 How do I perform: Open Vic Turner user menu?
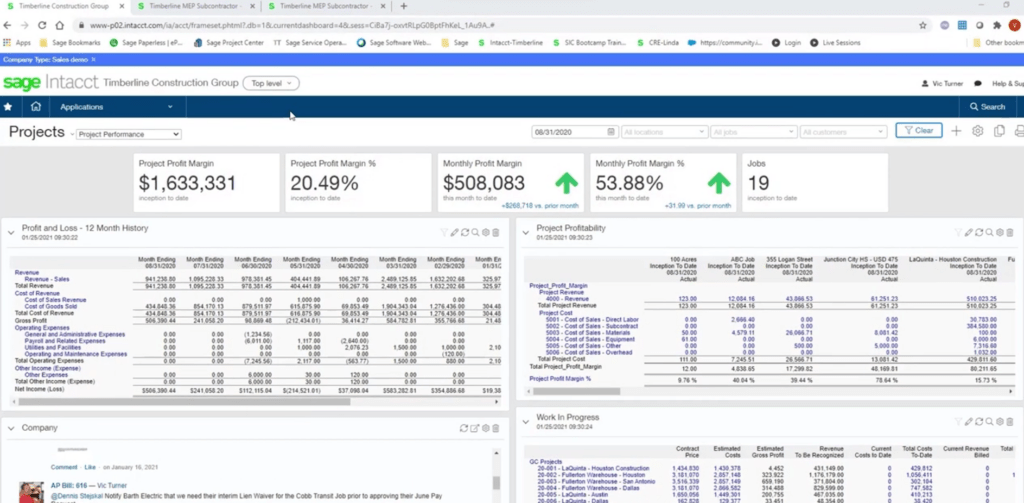coord(943,84)
